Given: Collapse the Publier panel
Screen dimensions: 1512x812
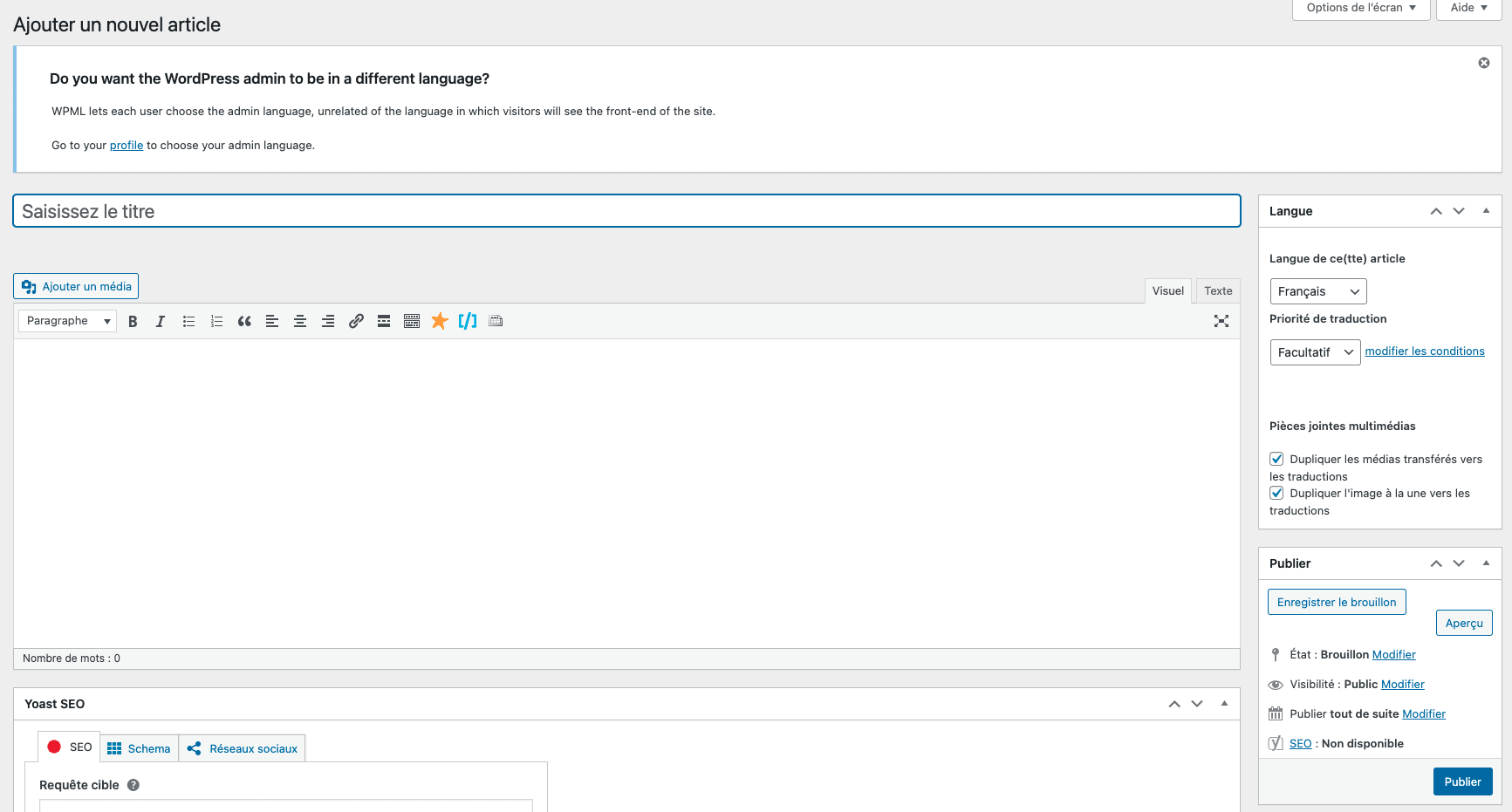Looking at the screenshot, I should (x=1486, y=563).
